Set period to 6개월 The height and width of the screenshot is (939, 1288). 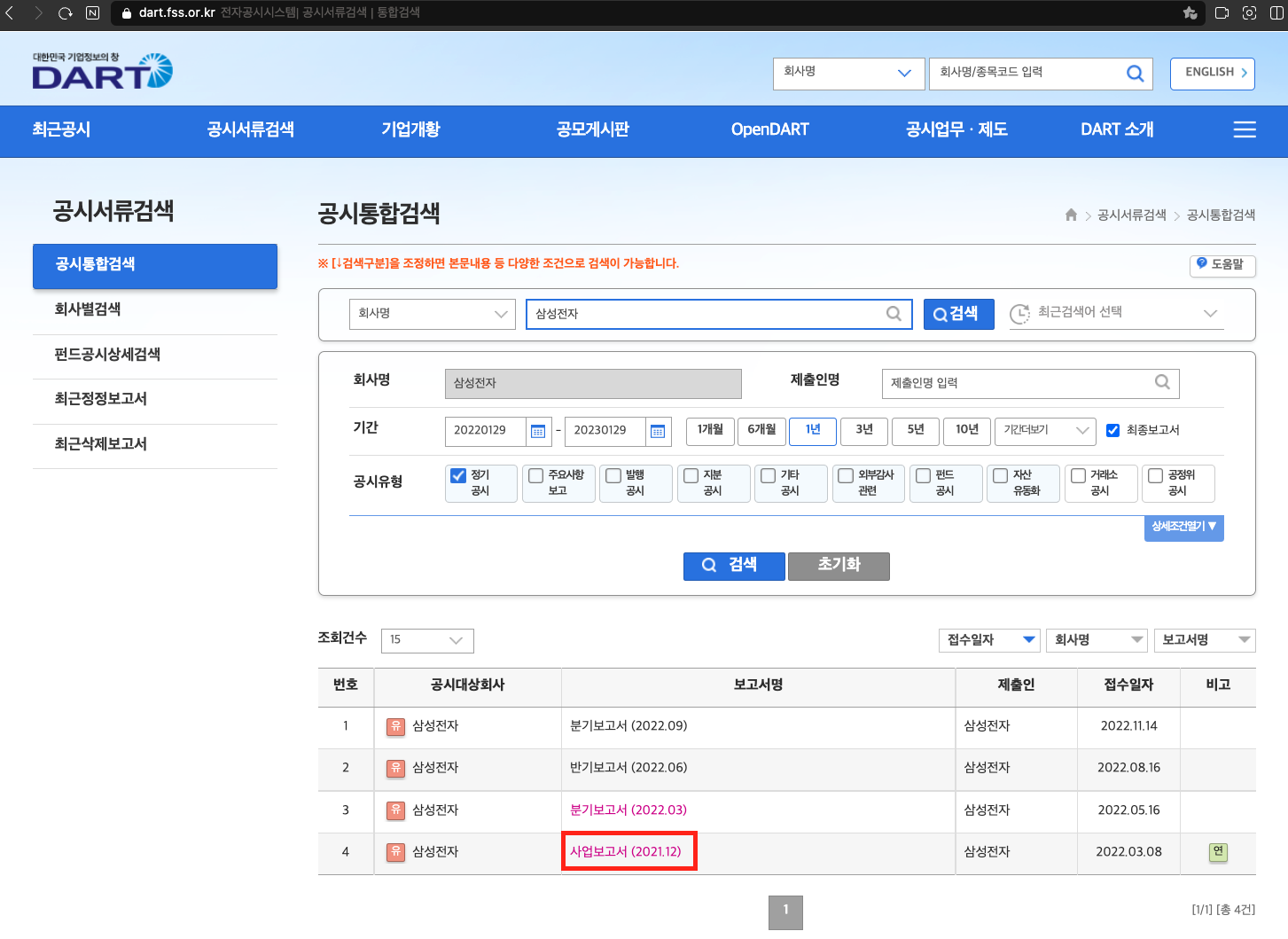[x=761, y=431]
